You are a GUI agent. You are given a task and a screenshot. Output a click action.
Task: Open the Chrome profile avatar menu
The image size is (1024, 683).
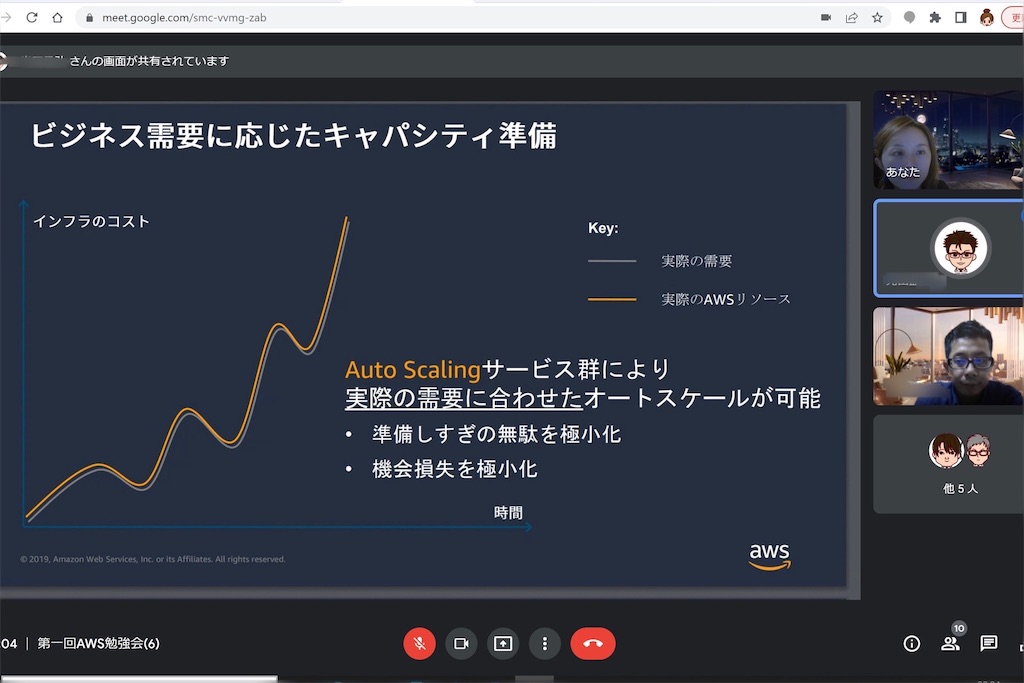coord(987,18)
